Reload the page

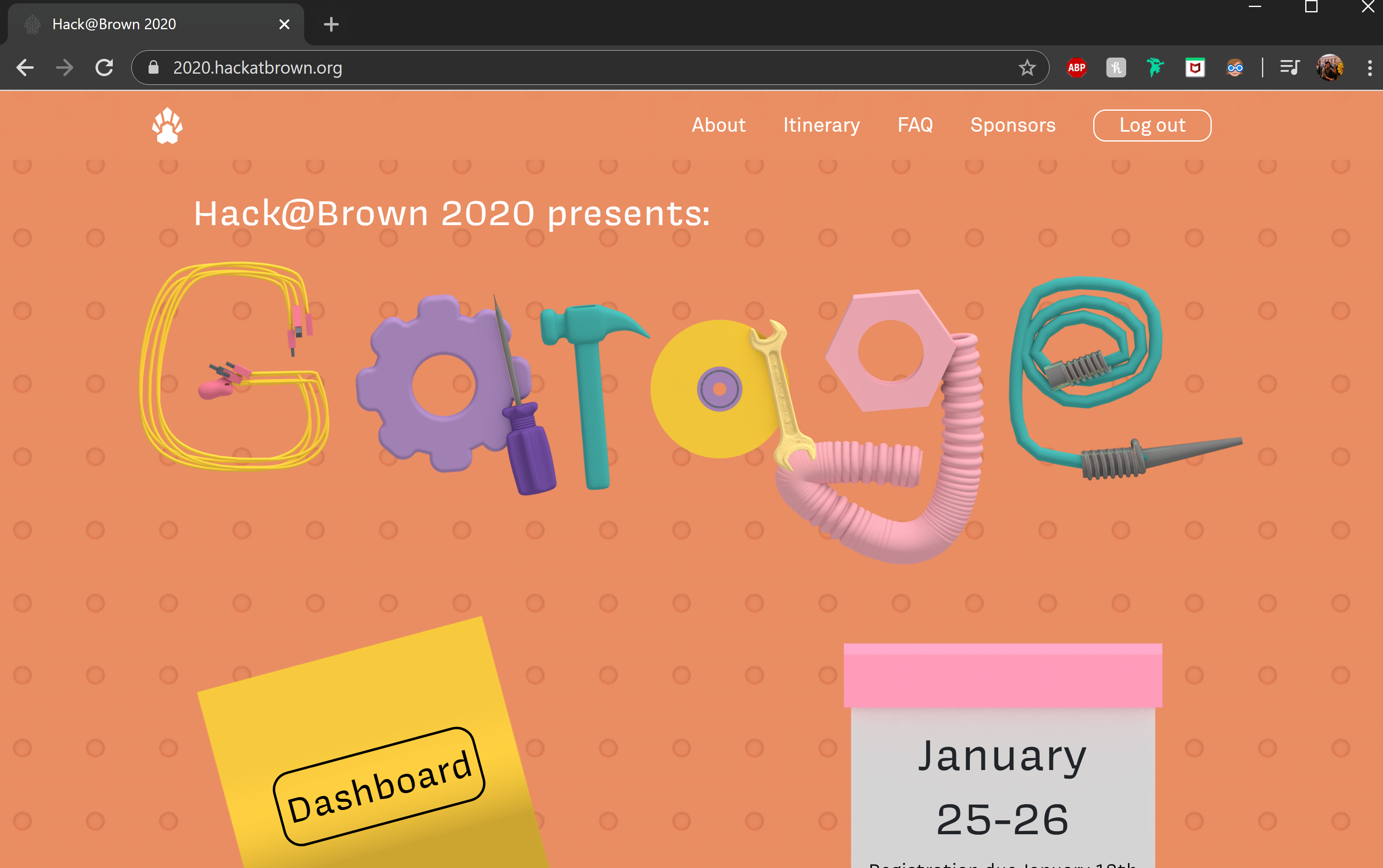(104, 68)
